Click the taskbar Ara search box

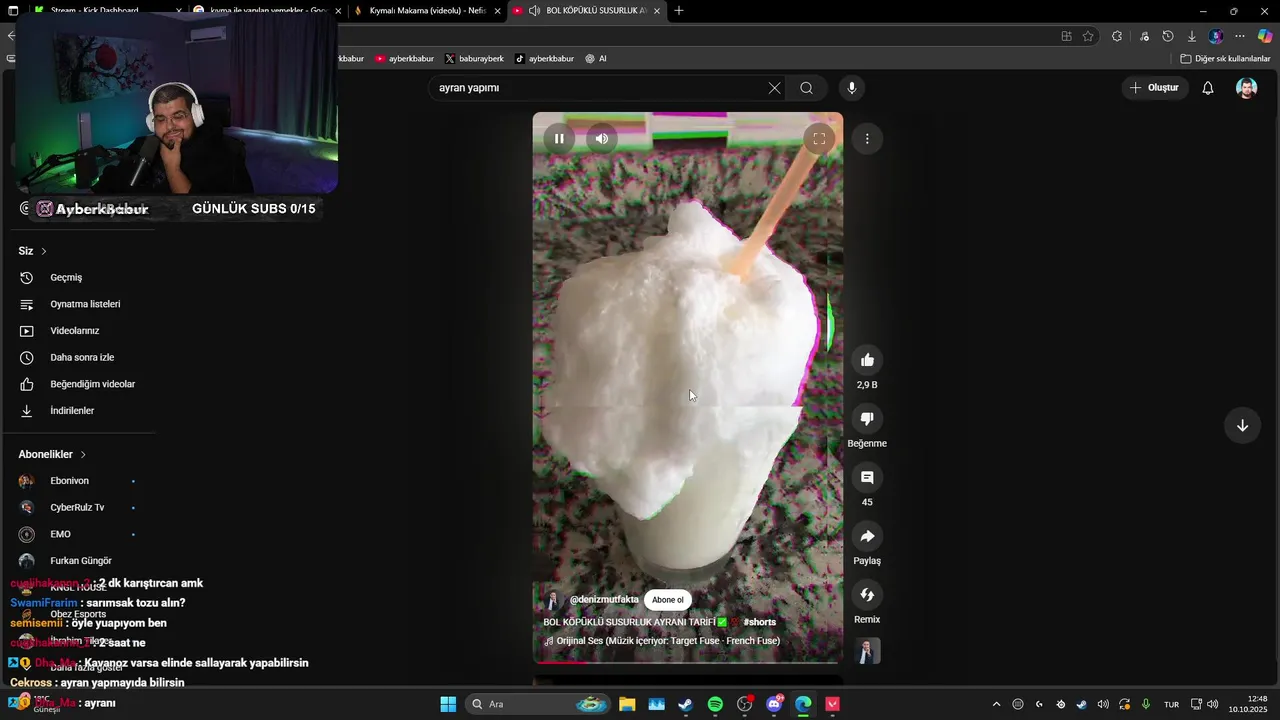538,704
